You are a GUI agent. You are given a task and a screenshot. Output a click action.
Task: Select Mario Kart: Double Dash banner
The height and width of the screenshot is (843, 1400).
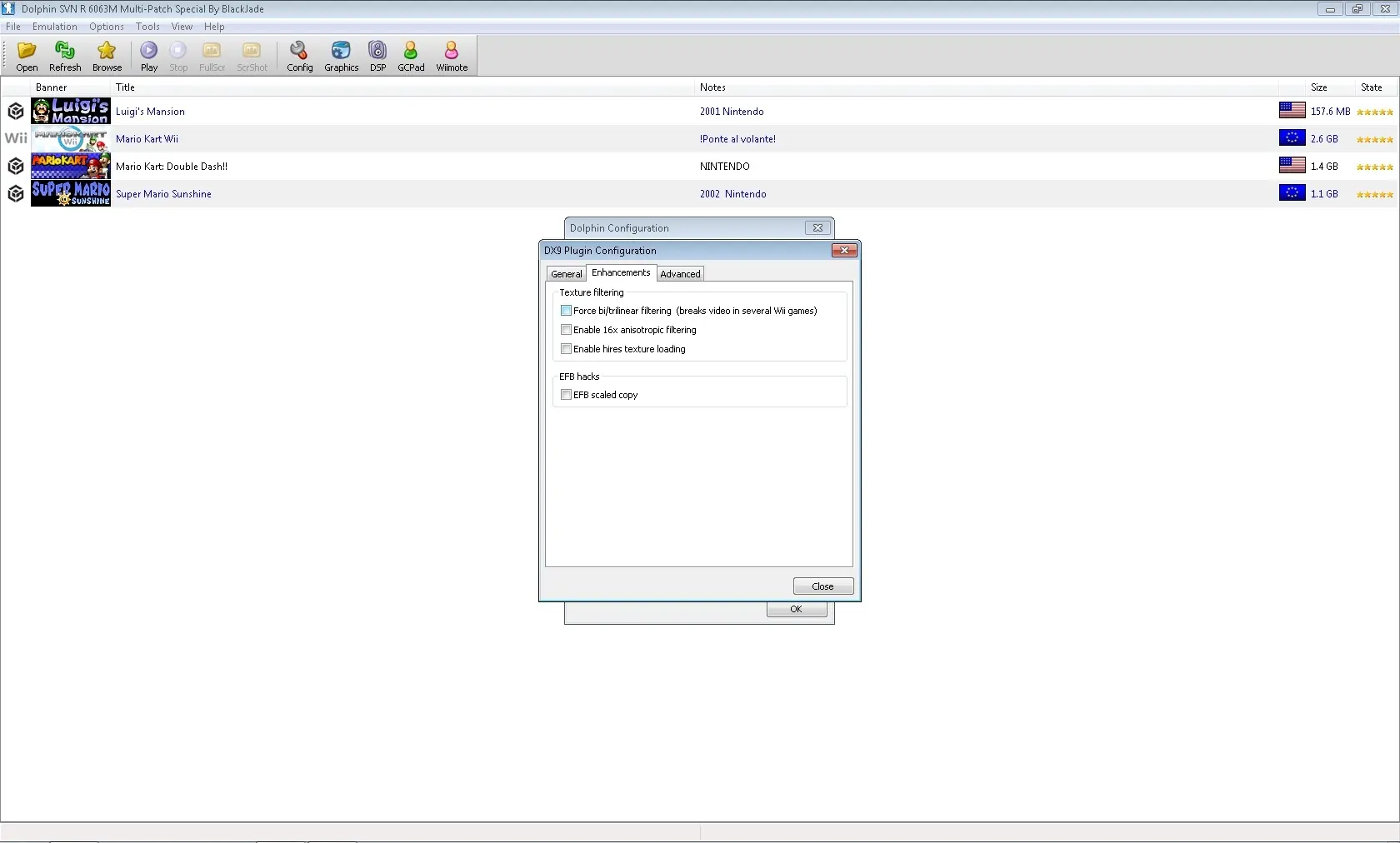[71, 166]
